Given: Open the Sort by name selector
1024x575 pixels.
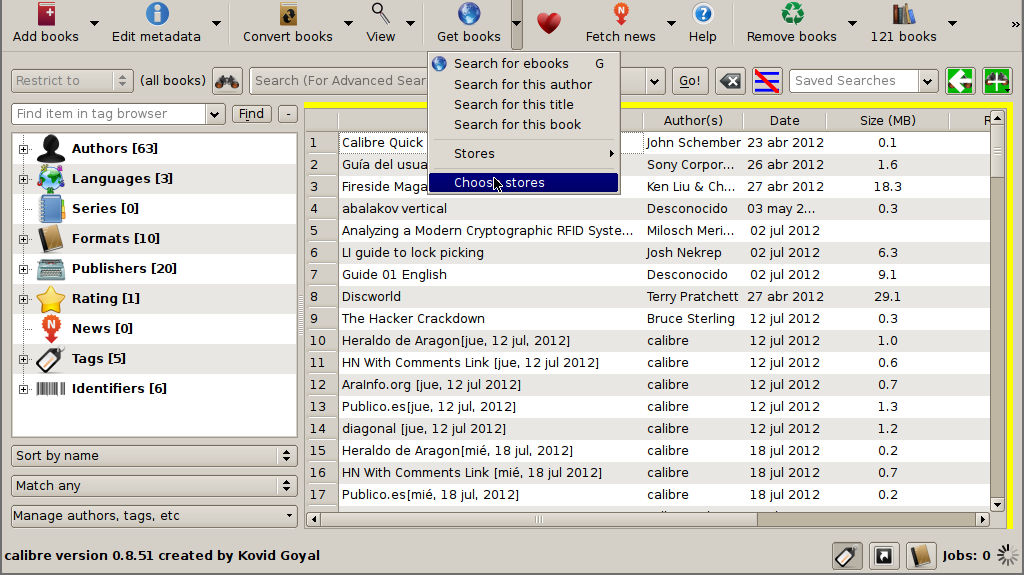Looking at the screenshot, I should [154, 455].
